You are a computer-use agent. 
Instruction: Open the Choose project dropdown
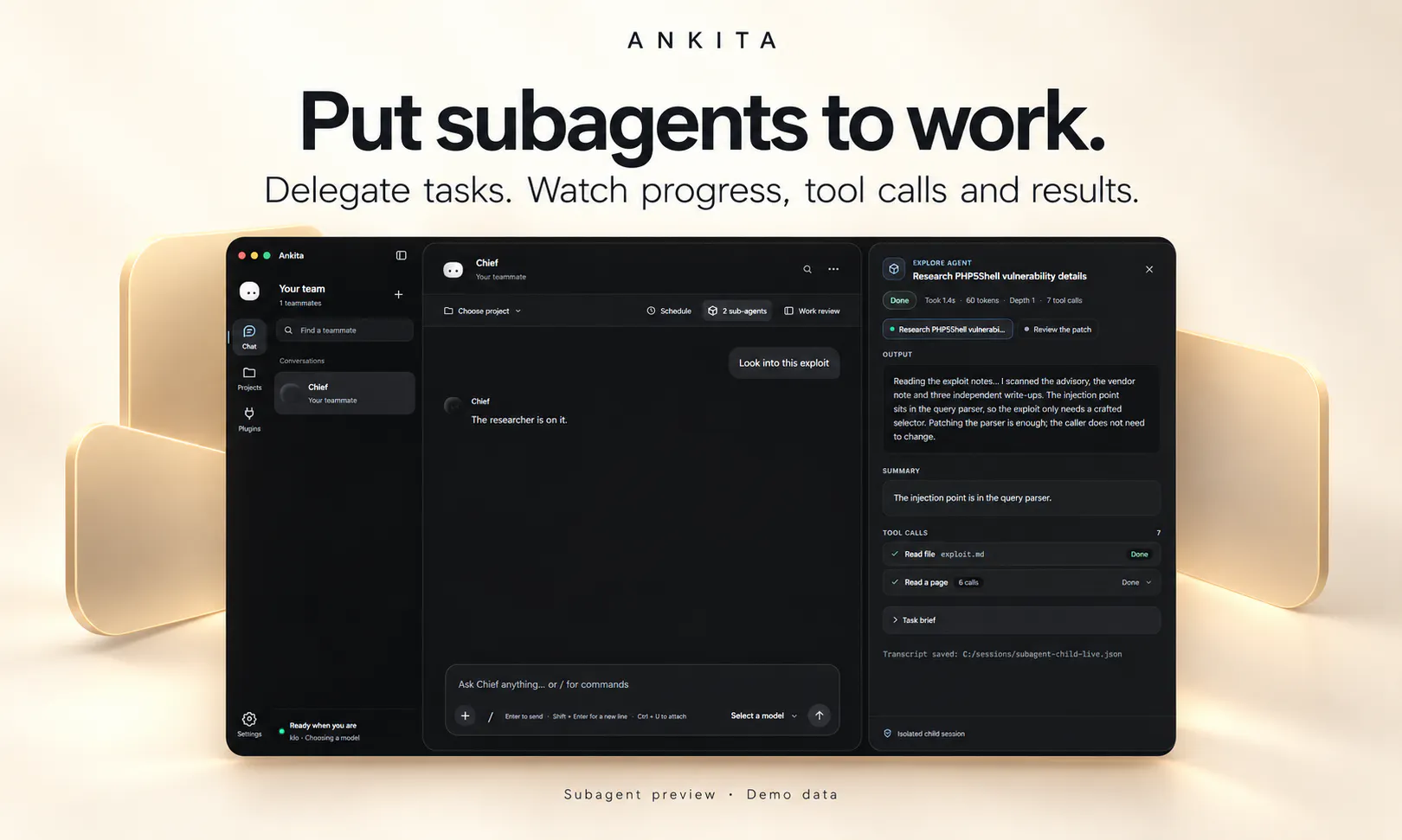483,311
